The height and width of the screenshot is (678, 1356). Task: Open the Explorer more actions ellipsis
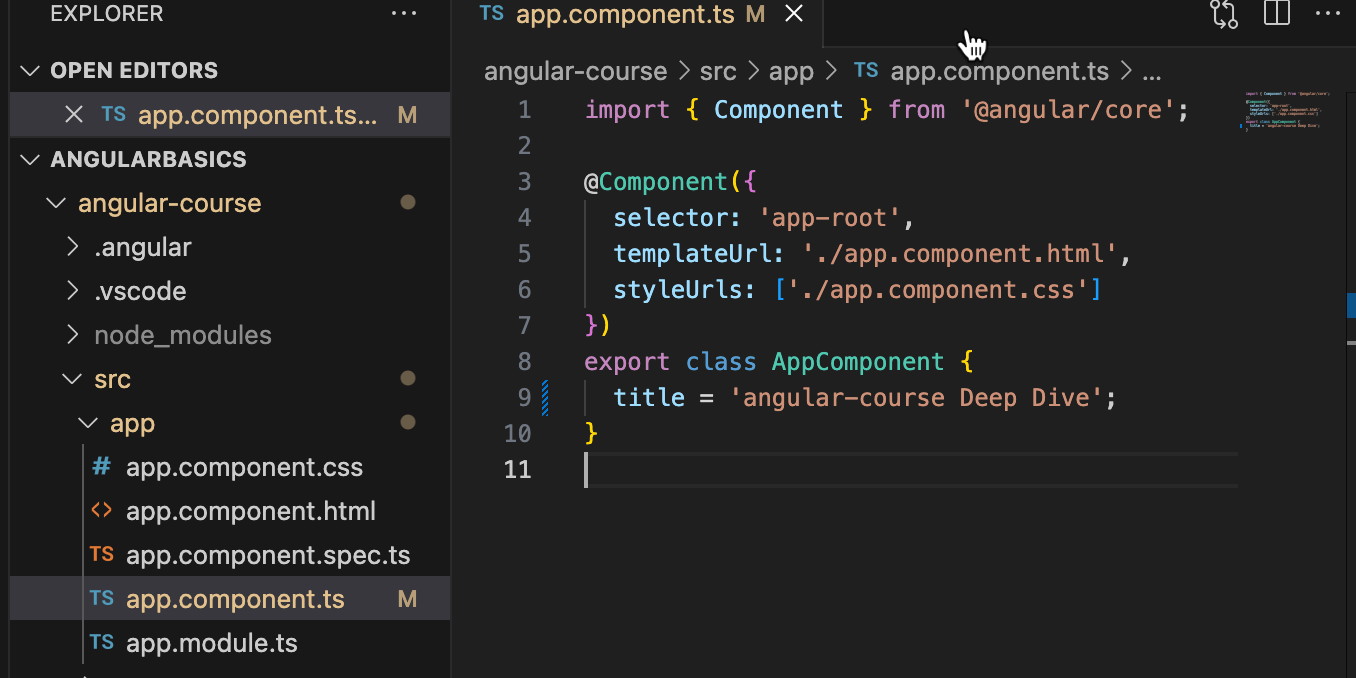click(404, 14)
